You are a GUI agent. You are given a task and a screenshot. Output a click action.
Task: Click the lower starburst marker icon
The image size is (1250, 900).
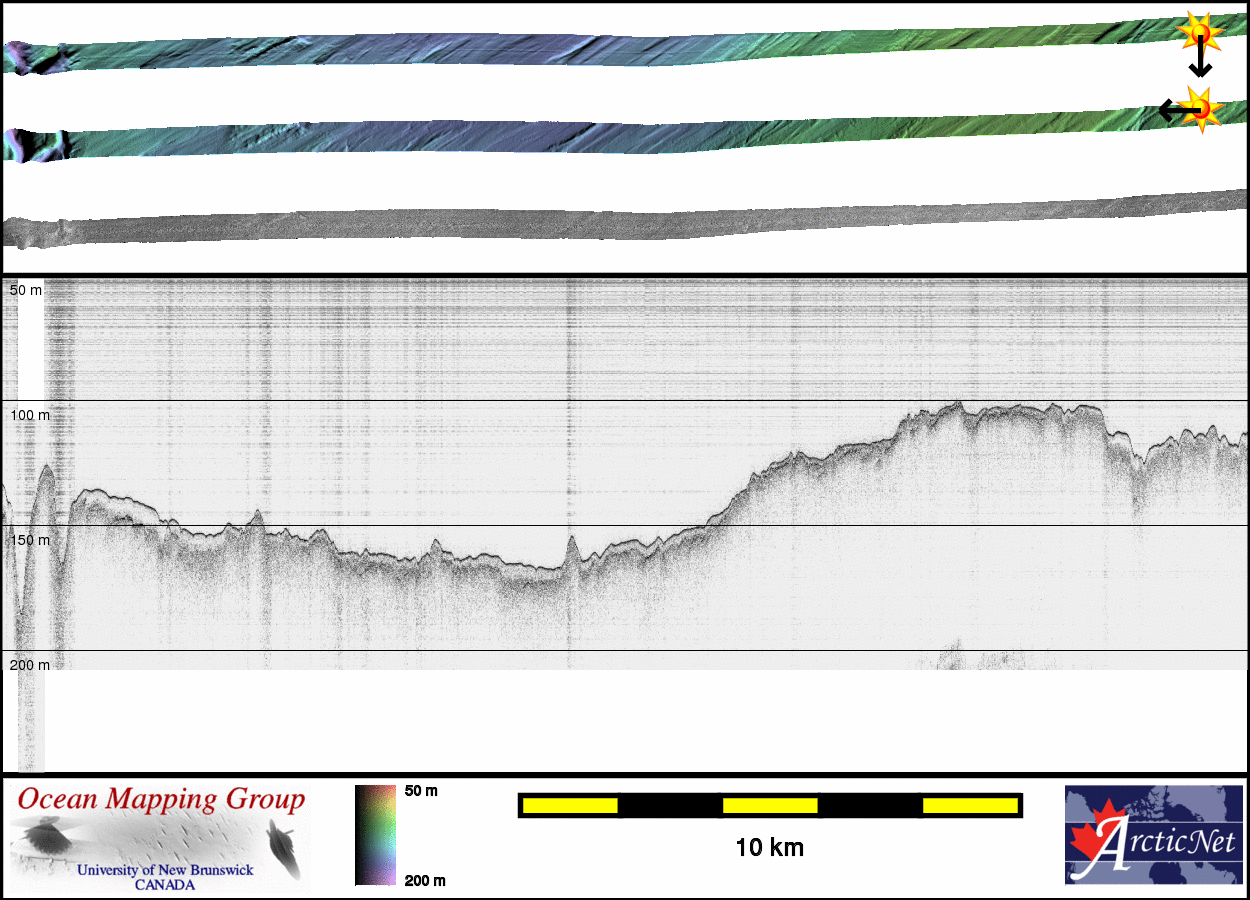pos(1200,106)
